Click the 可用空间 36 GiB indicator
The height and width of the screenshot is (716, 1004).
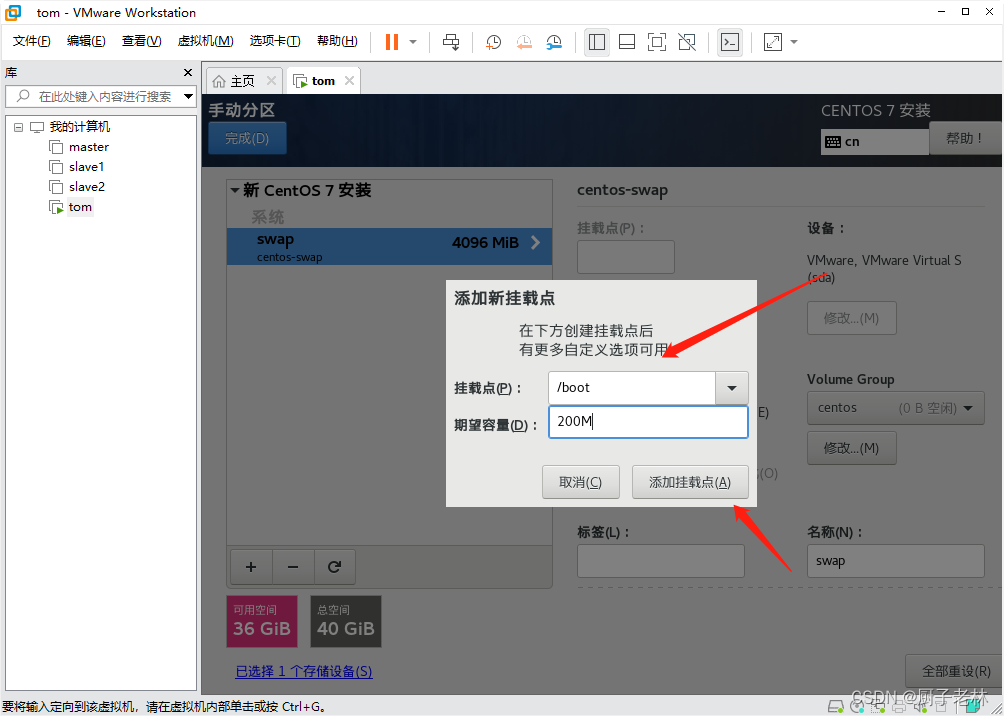[262, 621]
